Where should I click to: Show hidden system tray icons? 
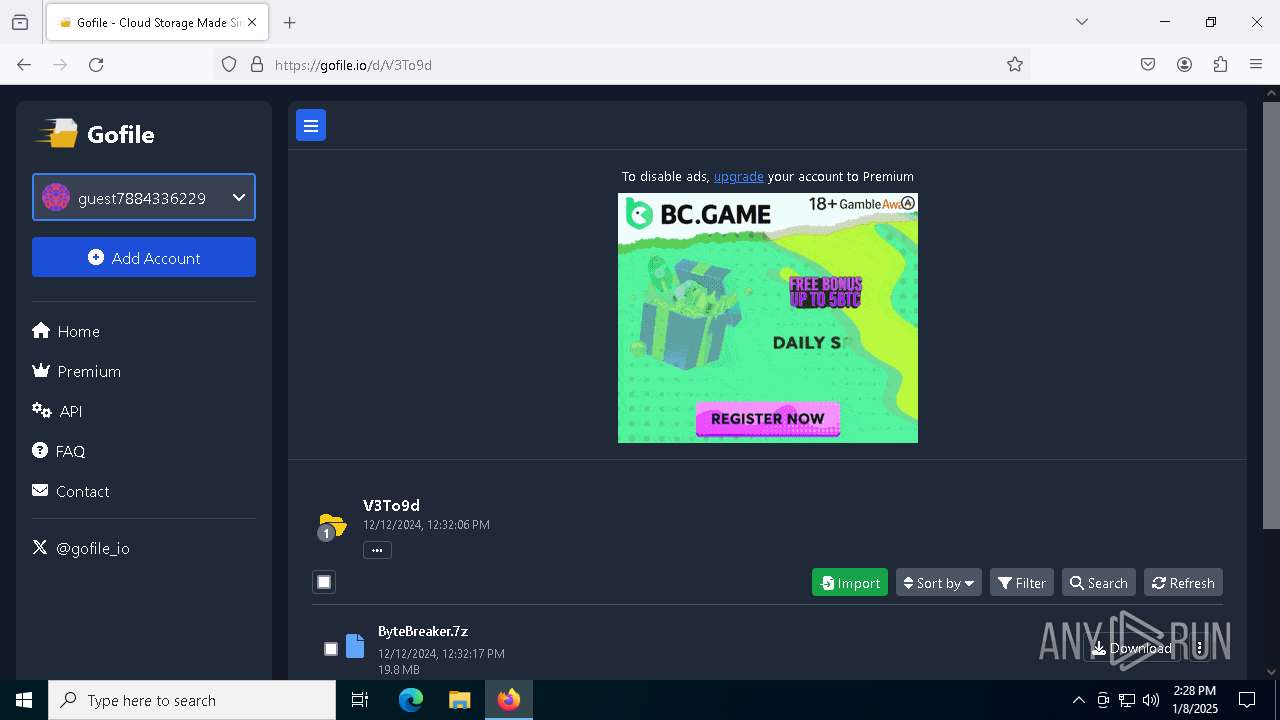pyautogui.click(x=1078, y=700)
